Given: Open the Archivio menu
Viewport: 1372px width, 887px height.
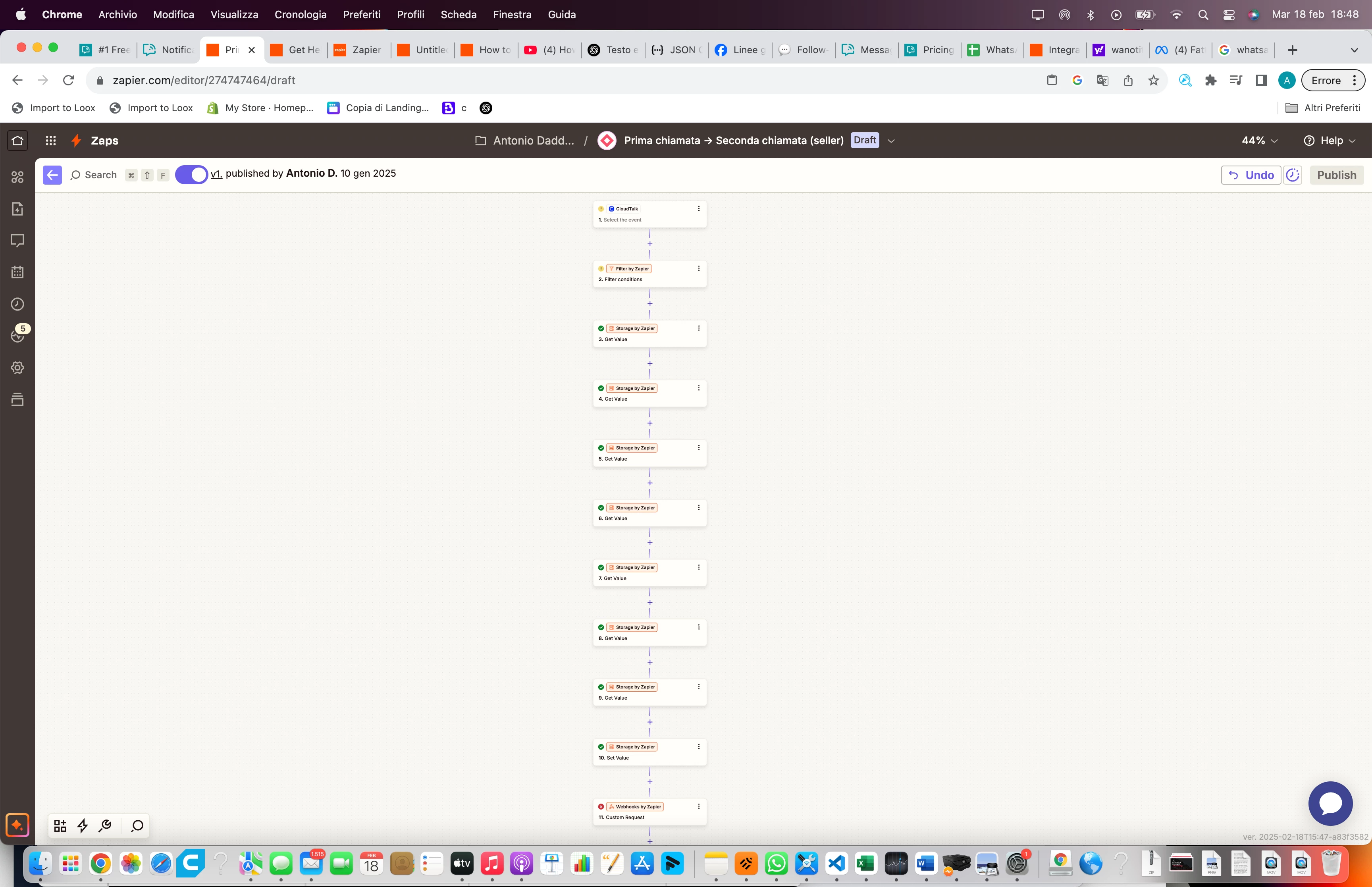Looking at the screenshot, I should coord(118,14).
